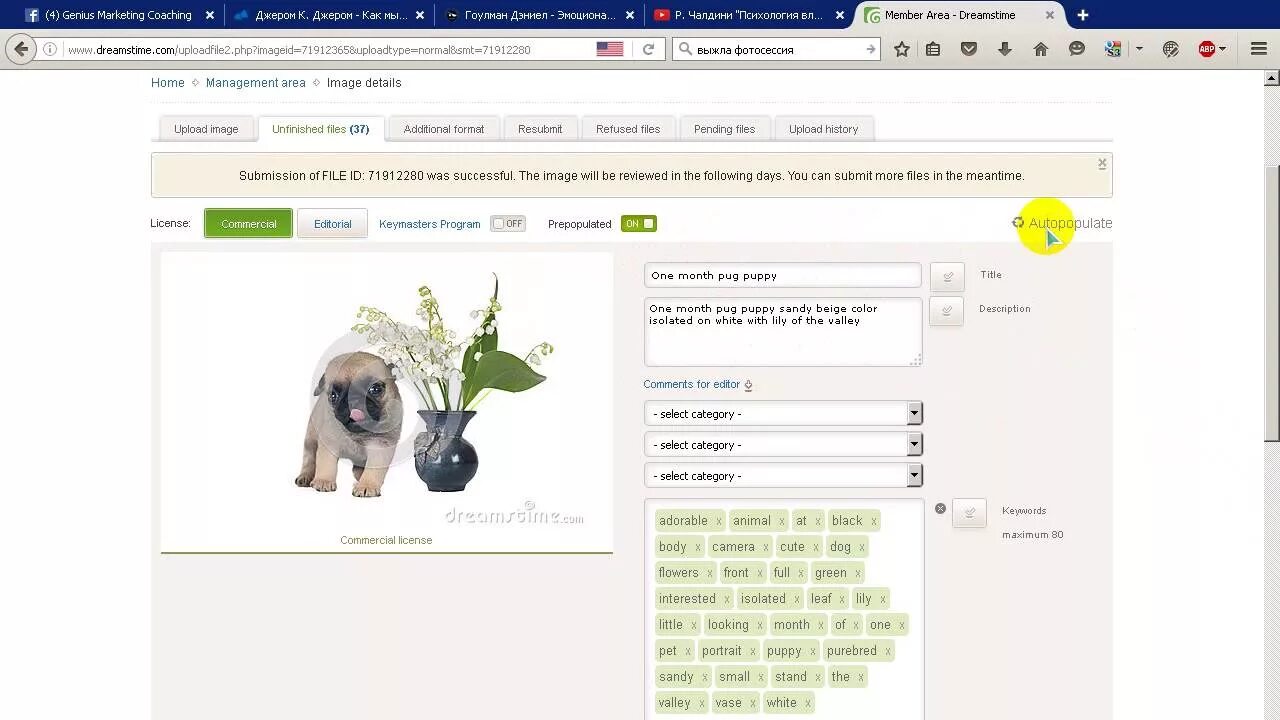Go to Home breadcrumb link
1280x720 pixels.
pos(168,83)
